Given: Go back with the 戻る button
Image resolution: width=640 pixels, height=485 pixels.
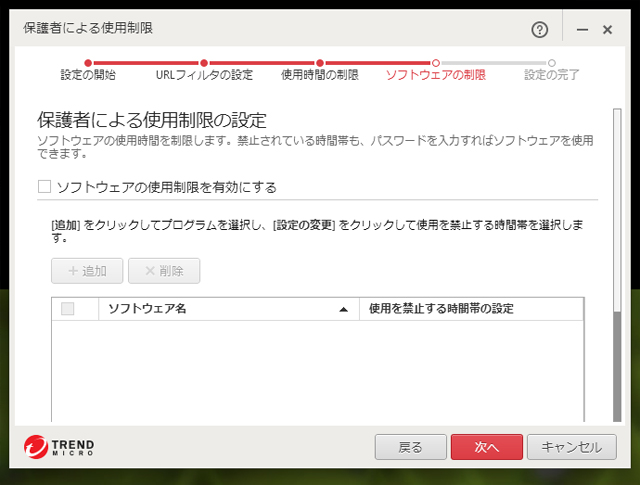Looking at the screenshot, I should click(410, 447).
